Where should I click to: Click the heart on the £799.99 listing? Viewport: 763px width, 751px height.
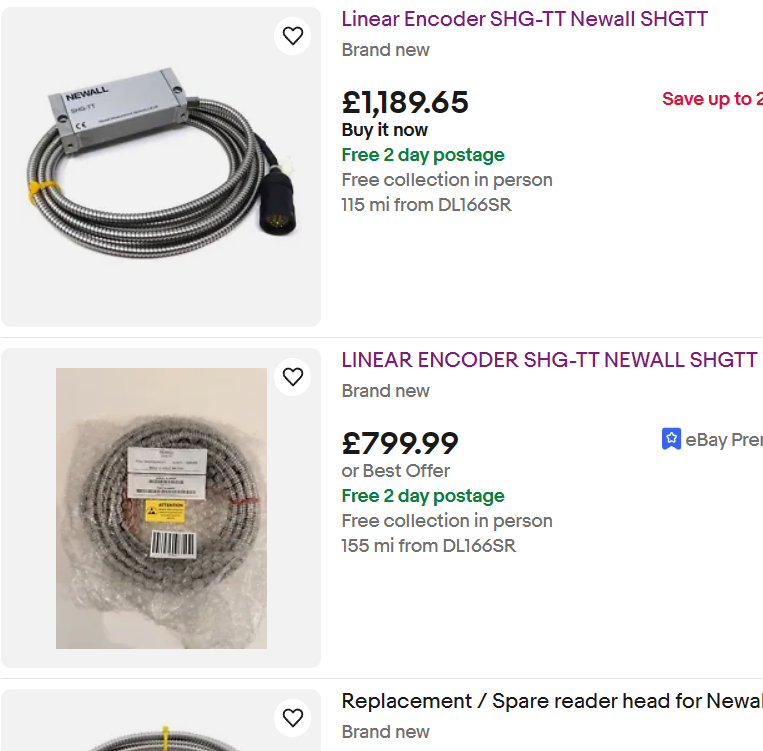tap(292, 377)
